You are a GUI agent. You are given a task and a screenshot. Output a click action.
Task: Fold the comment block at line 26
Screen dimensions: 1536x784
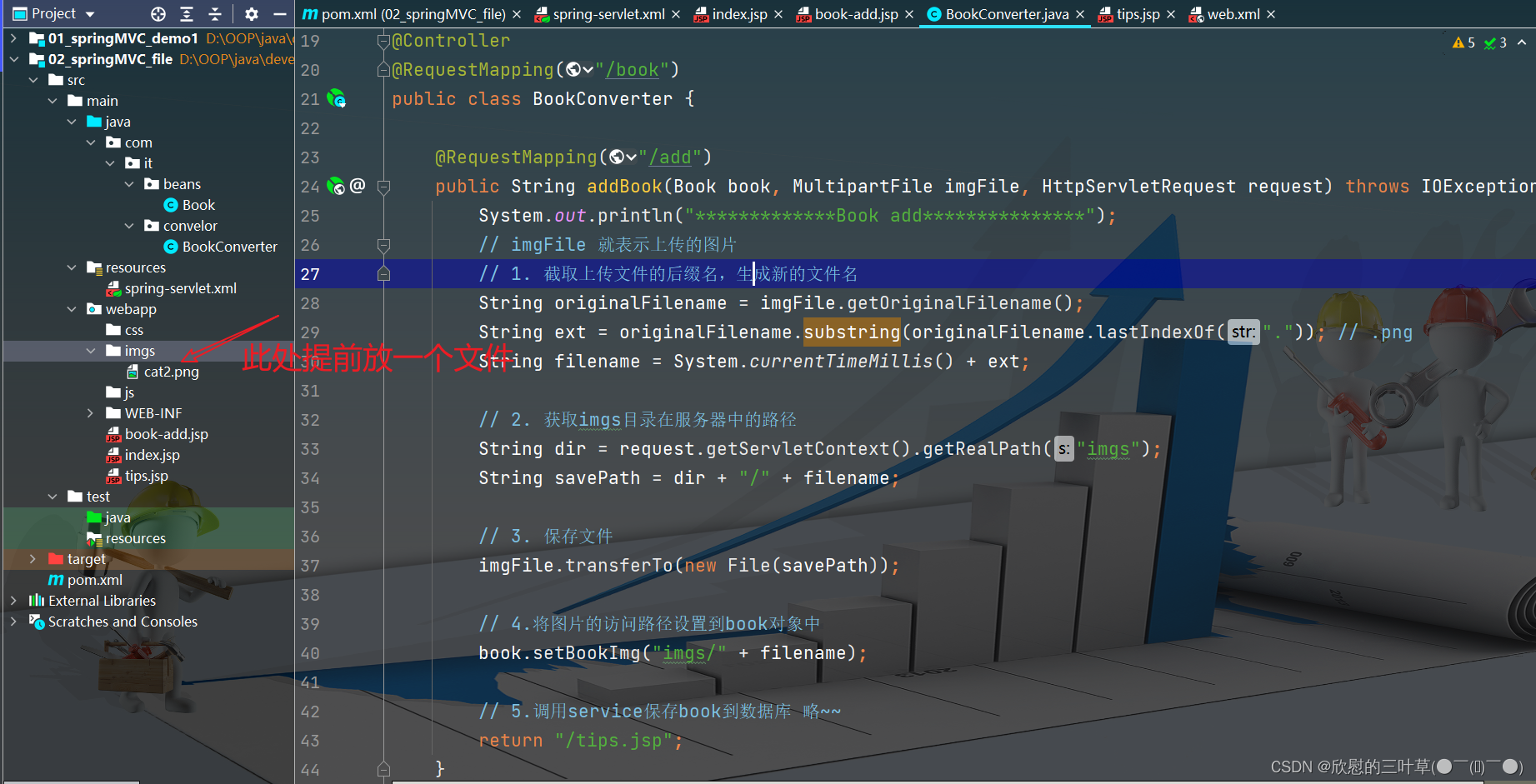(383, 245)
